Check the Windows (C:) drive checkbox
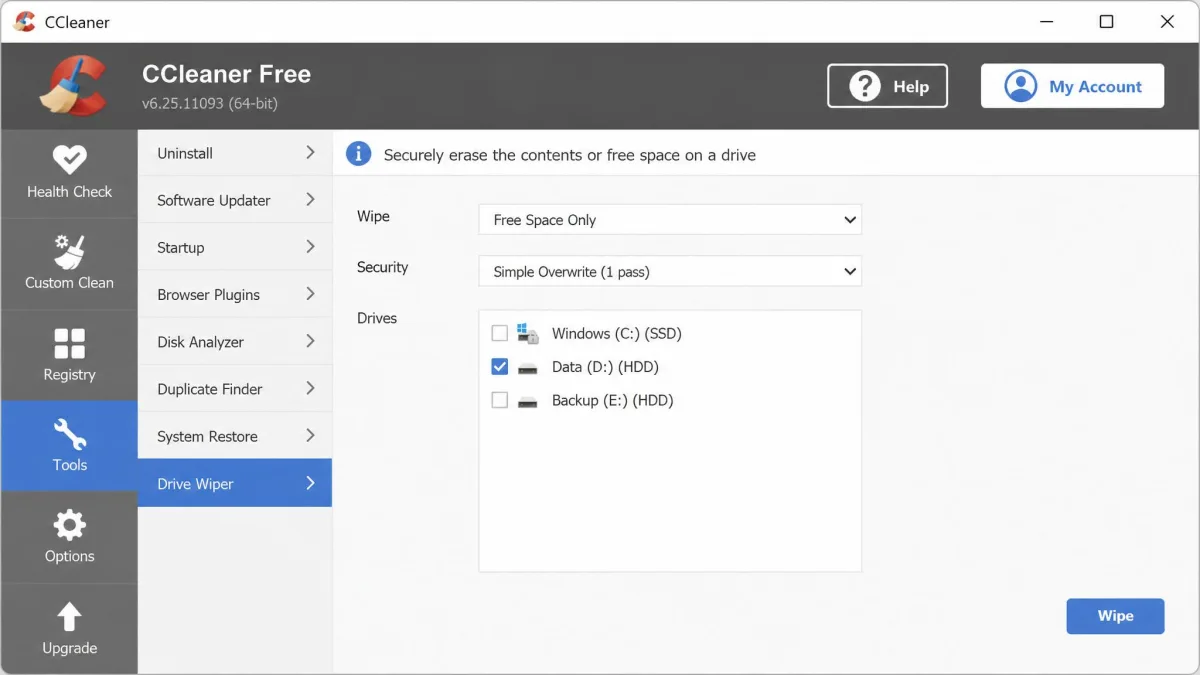1200x675 pixels. 500,333
